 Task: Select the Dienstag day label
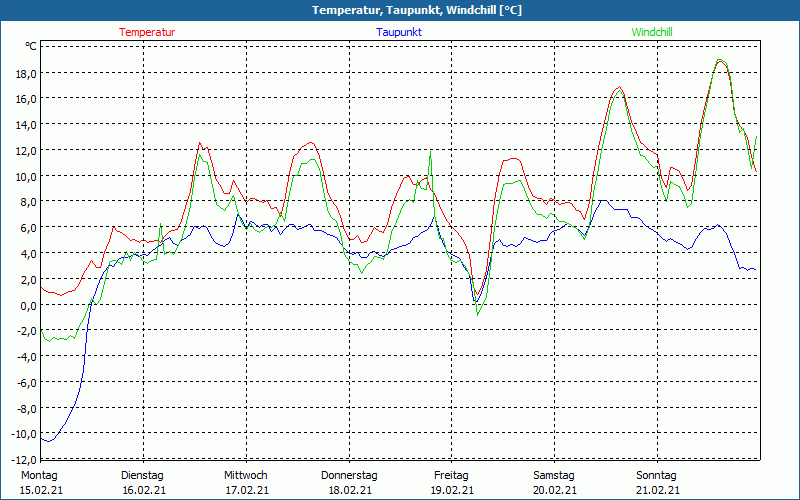[142, 475]
